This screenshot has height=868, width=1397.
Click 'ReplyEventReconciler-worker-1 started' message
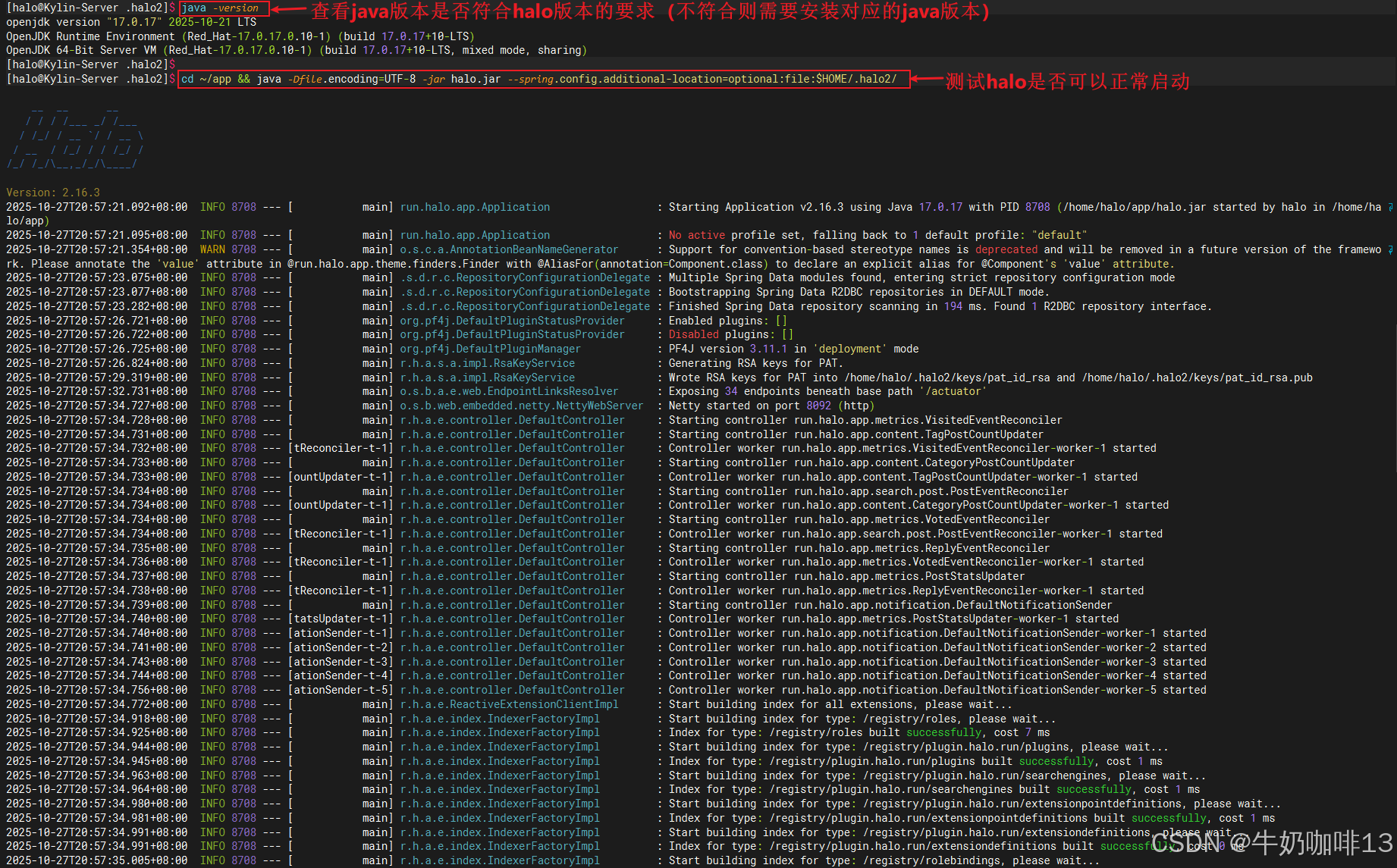click(906, 591)
